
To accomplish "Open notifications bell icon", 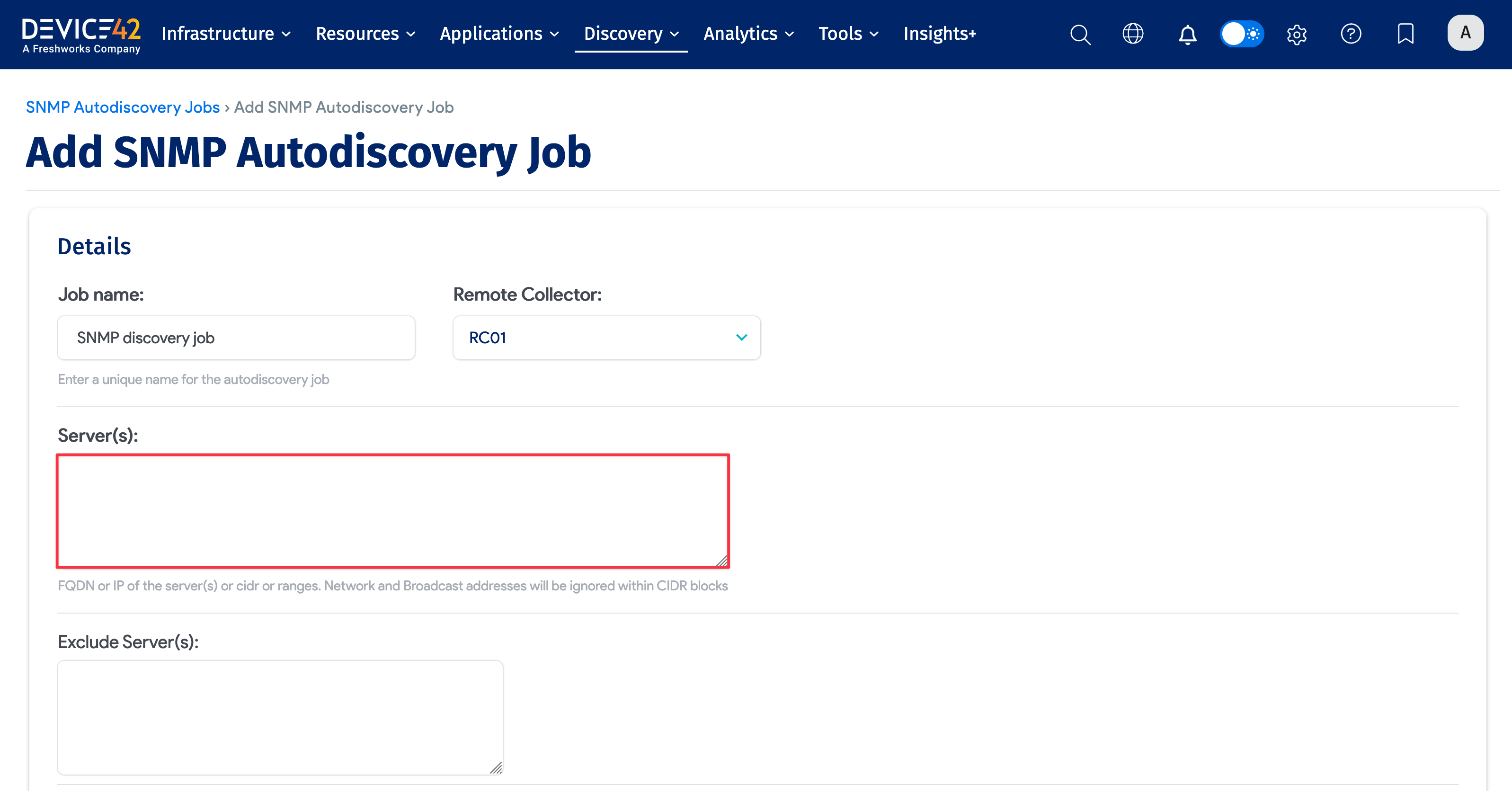I will (1187, 34).
